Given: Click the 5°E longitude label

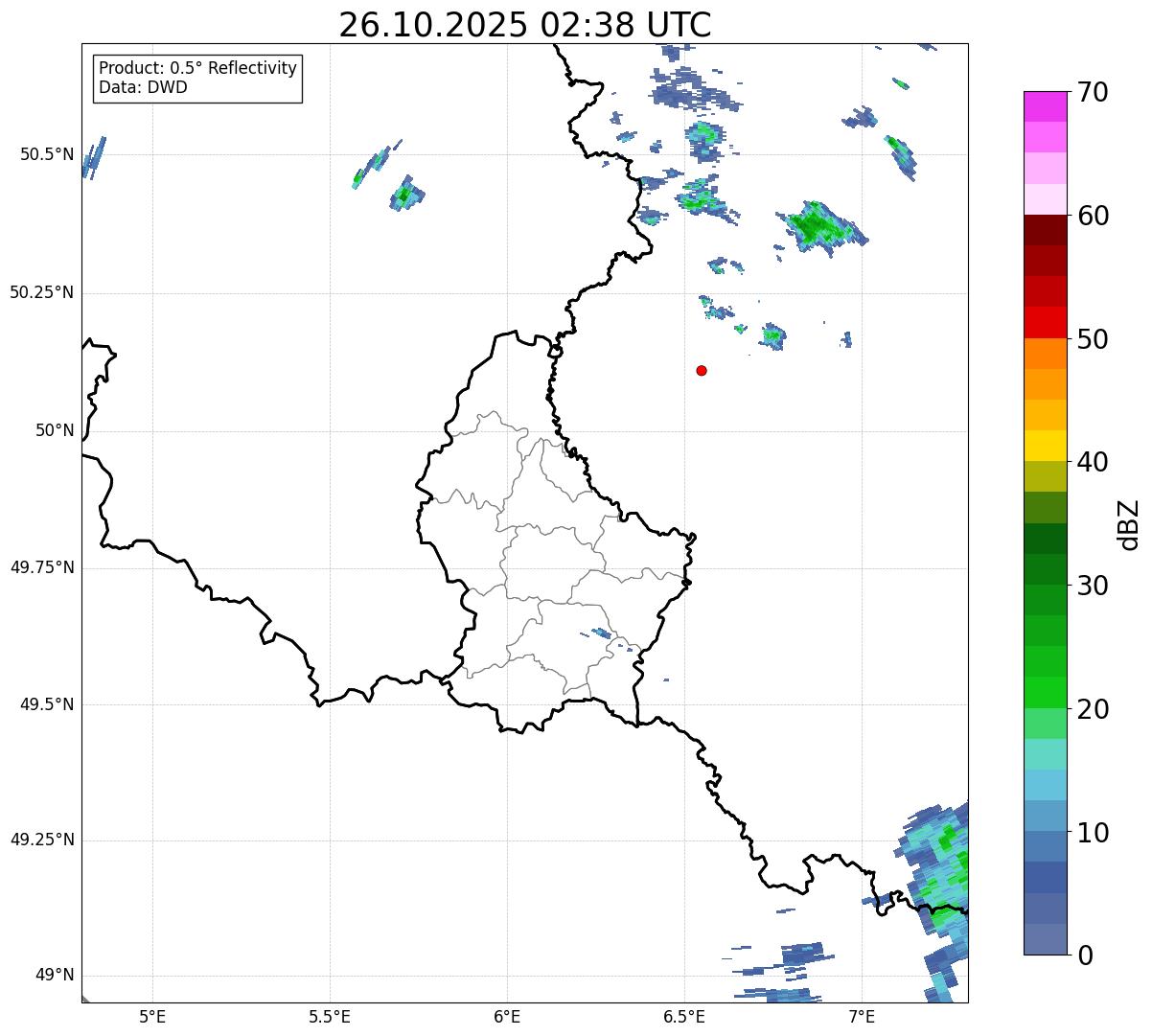Looking at the screenshot, I should [x=152, y=1016].
